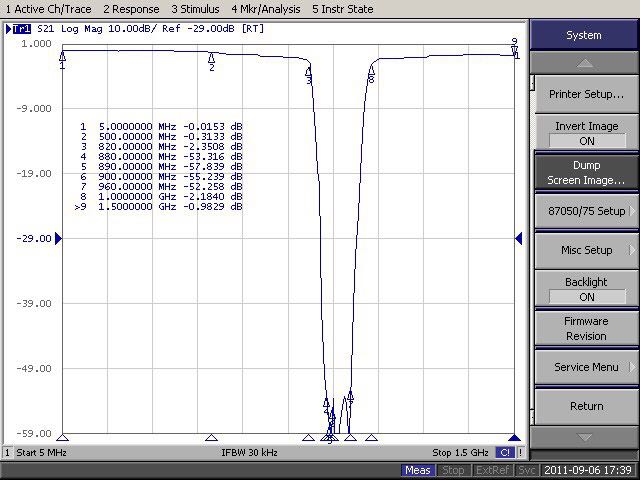Expand the Misc Setup submenu
Image resolution: width=640 pixels, height=480 pixels.
coord(586,250)
